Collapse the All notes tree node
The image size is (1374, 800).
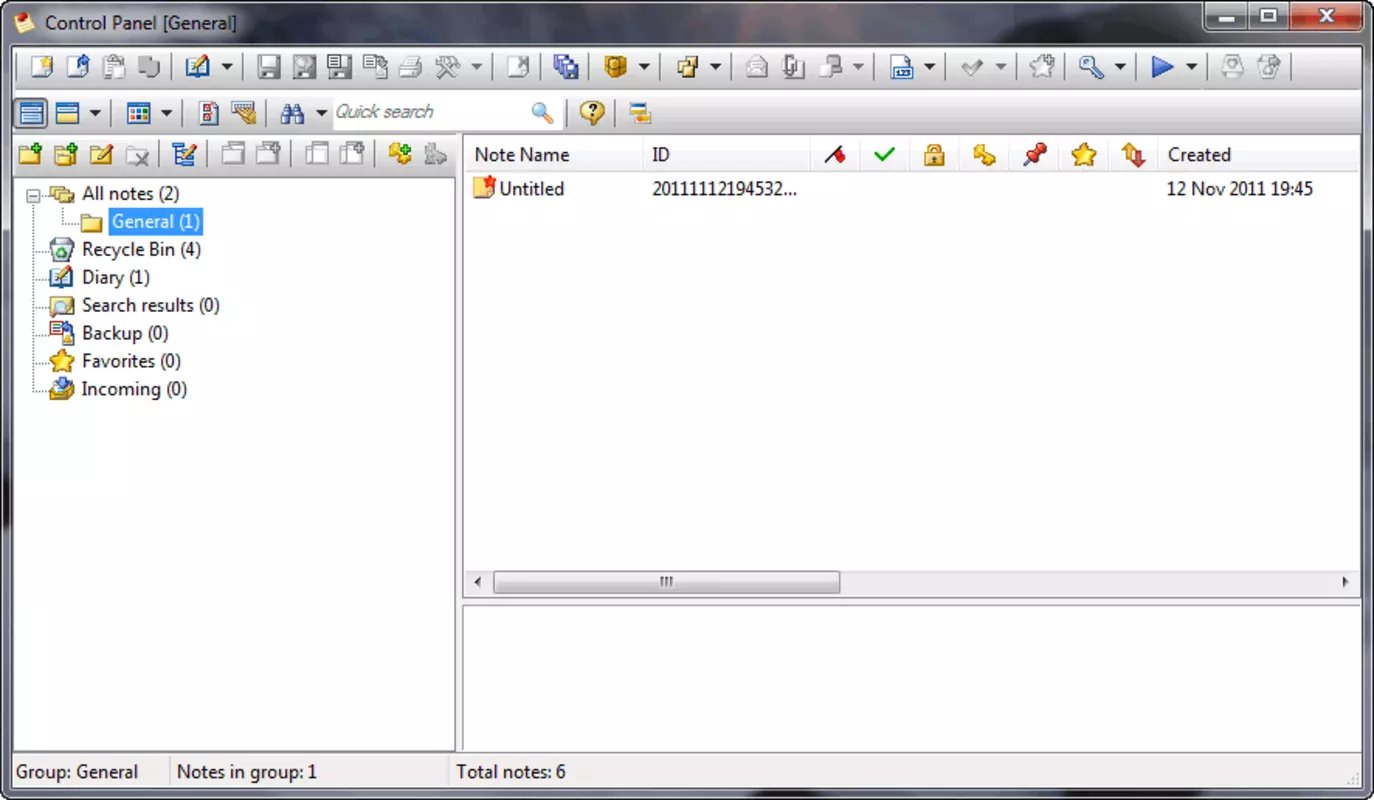[33, 195]
